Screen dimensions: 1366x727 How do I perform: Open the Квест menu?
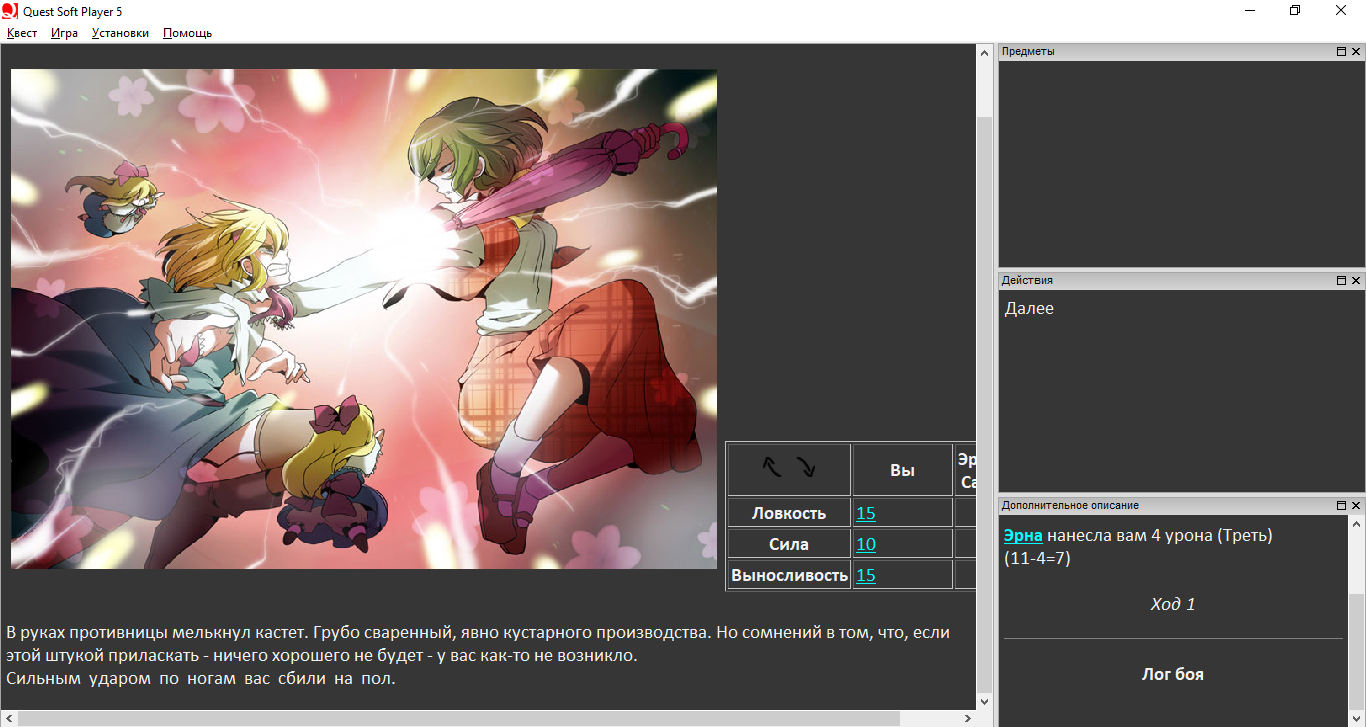click(x=22, y=33)
